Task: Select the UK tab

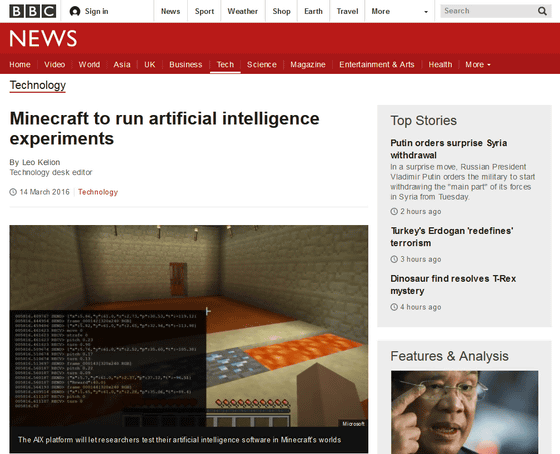Action: tap(150, 65)
